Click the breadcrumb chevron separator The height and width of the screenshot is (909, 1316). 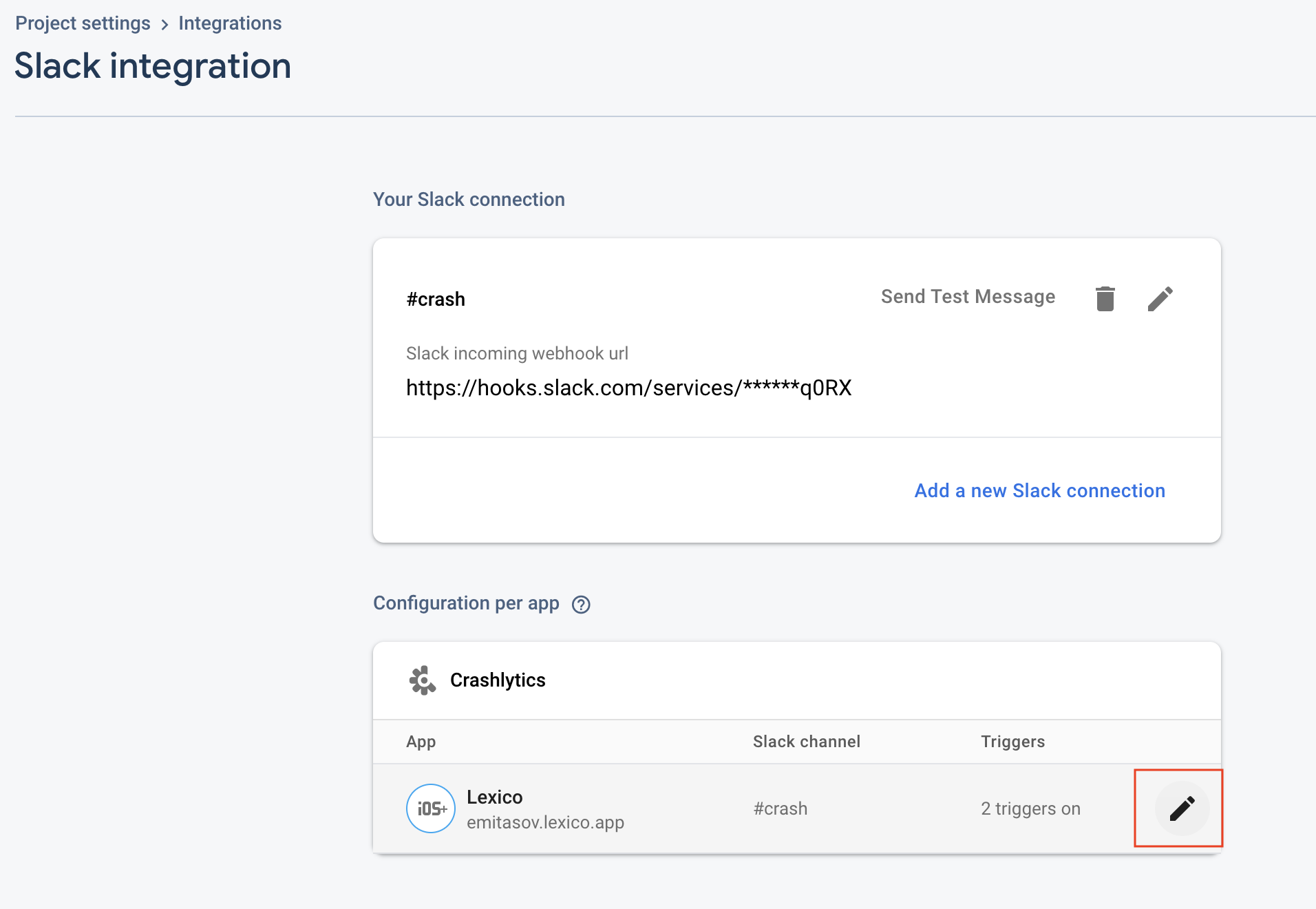click(x=164, y=25)
